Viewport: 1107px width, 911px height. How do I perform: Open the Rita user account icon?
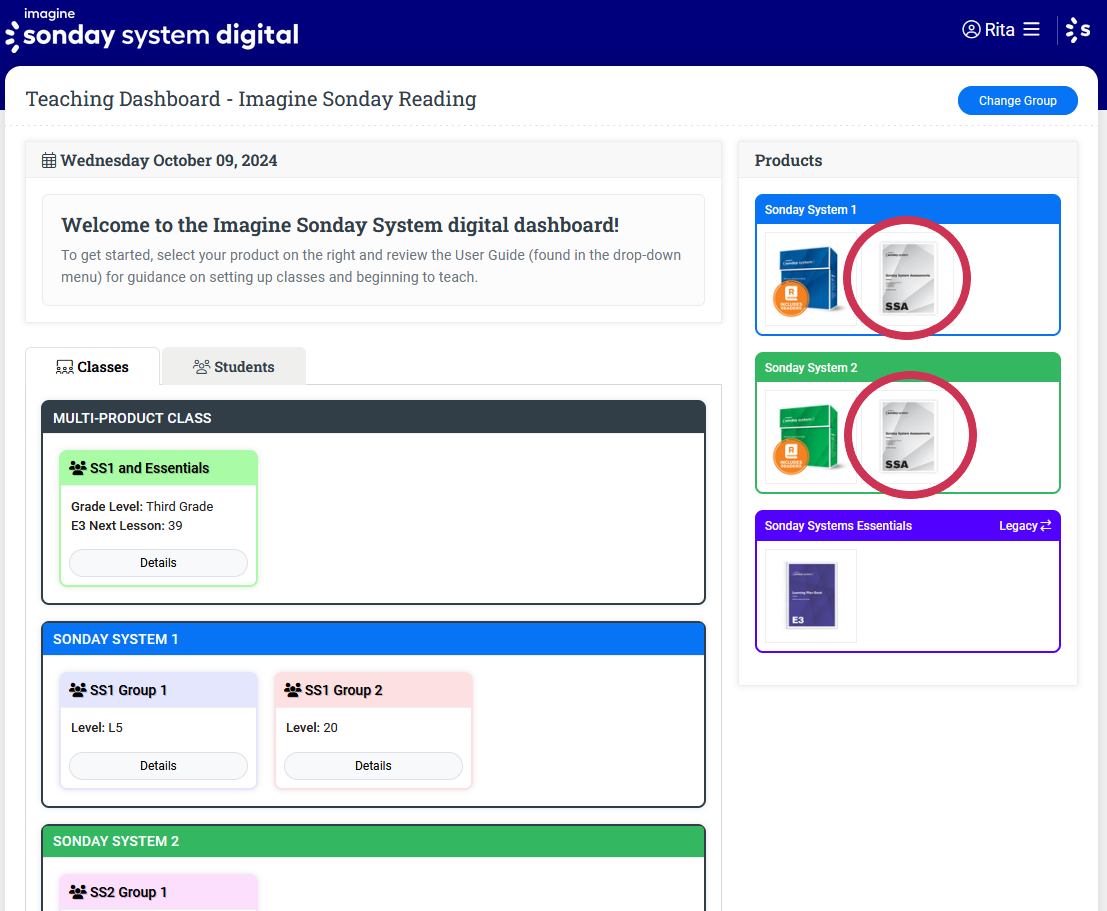coord(971,30)
